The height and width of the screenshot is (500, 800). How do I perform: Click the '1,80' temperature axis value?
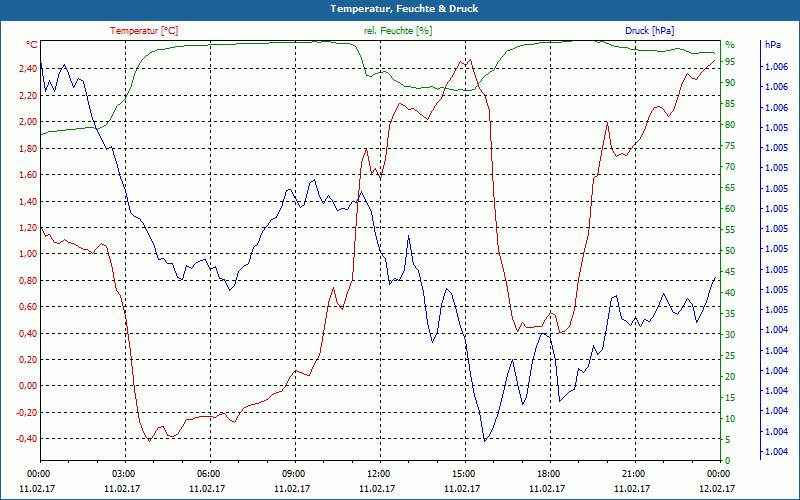pos(28,148)
